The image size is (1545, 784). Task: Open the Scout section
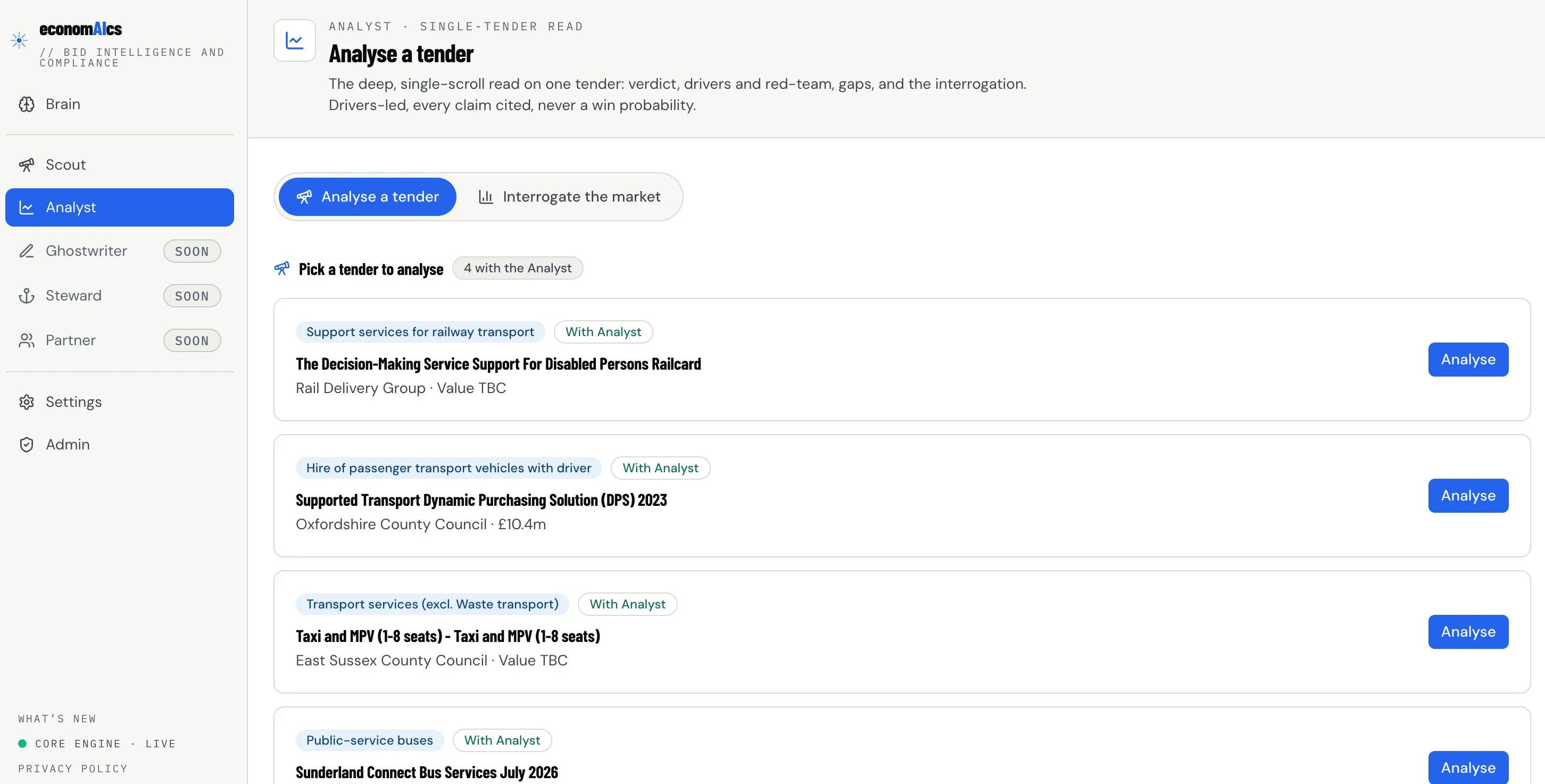click(x=119, y=165)
